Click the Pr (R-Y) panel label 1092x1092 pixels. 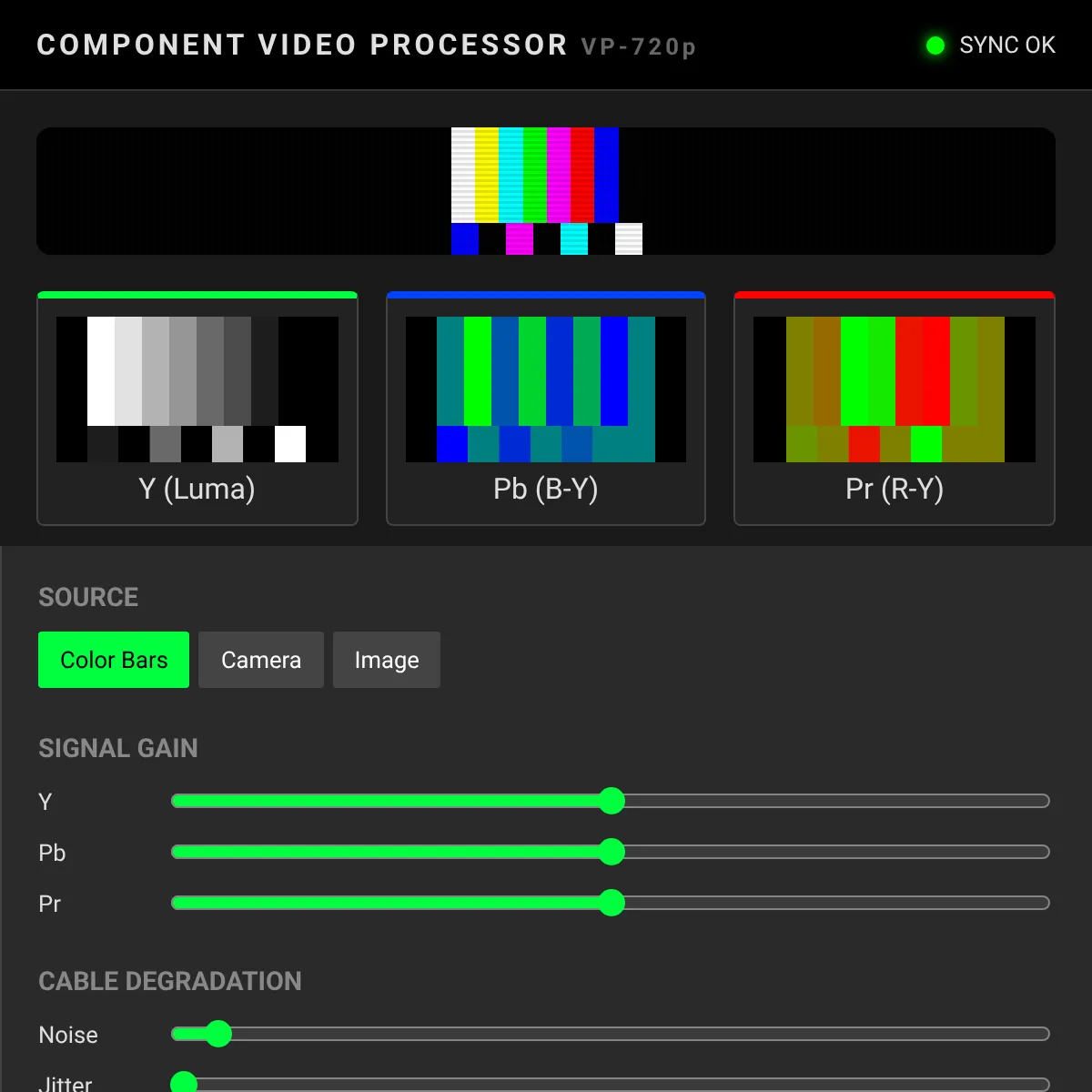(895, 489)
